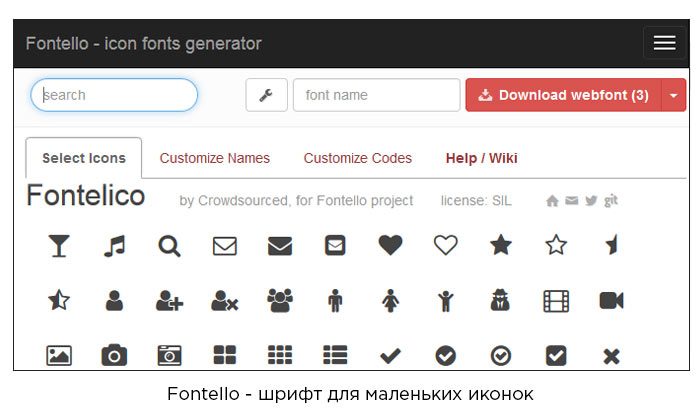700x417 pixels.
Task: Select the checkmark in square icon
Action: point(556,356)
